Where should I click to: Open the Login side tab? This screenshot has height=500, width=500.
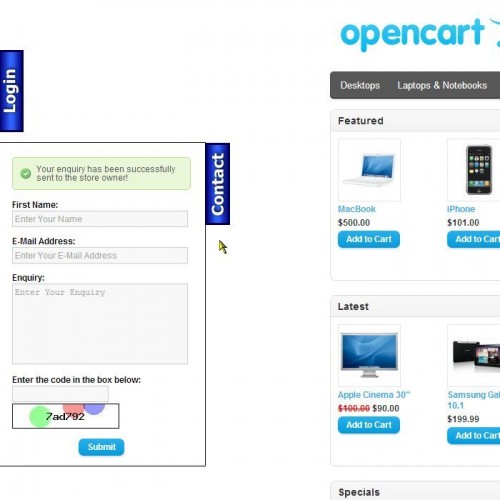pos(11,91)
